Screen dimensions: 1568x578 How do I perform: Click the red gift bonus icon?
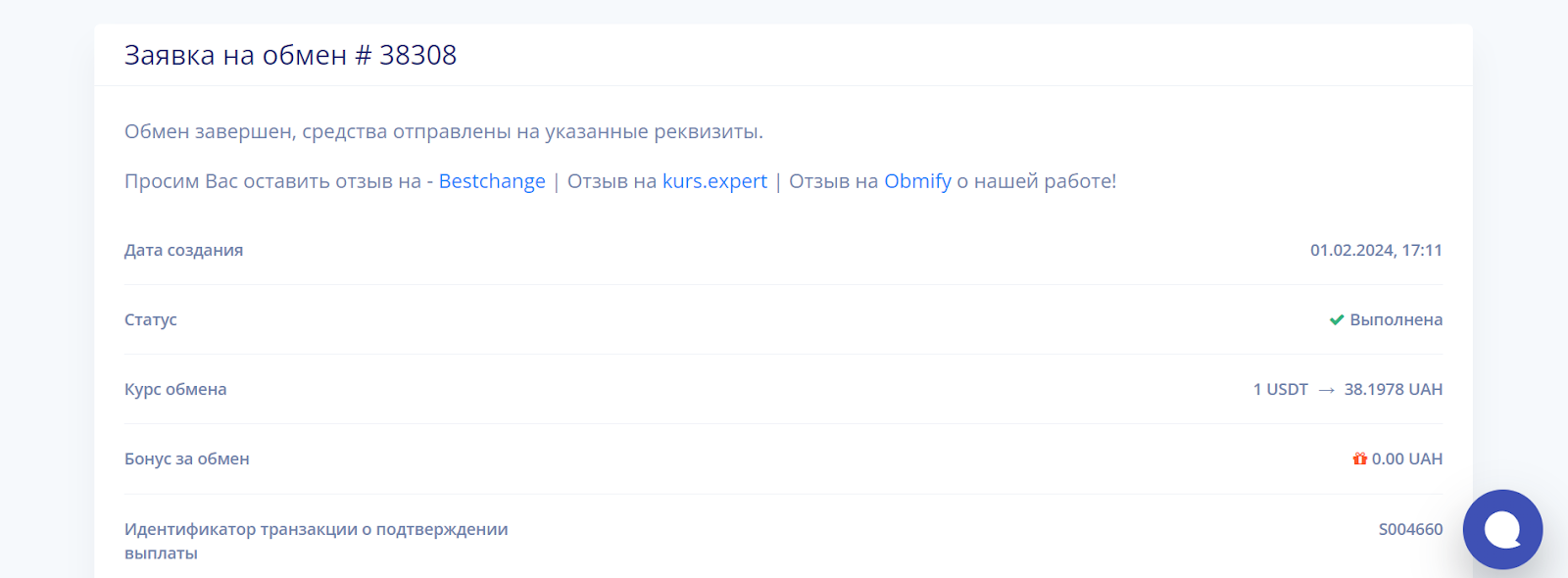1360,458
